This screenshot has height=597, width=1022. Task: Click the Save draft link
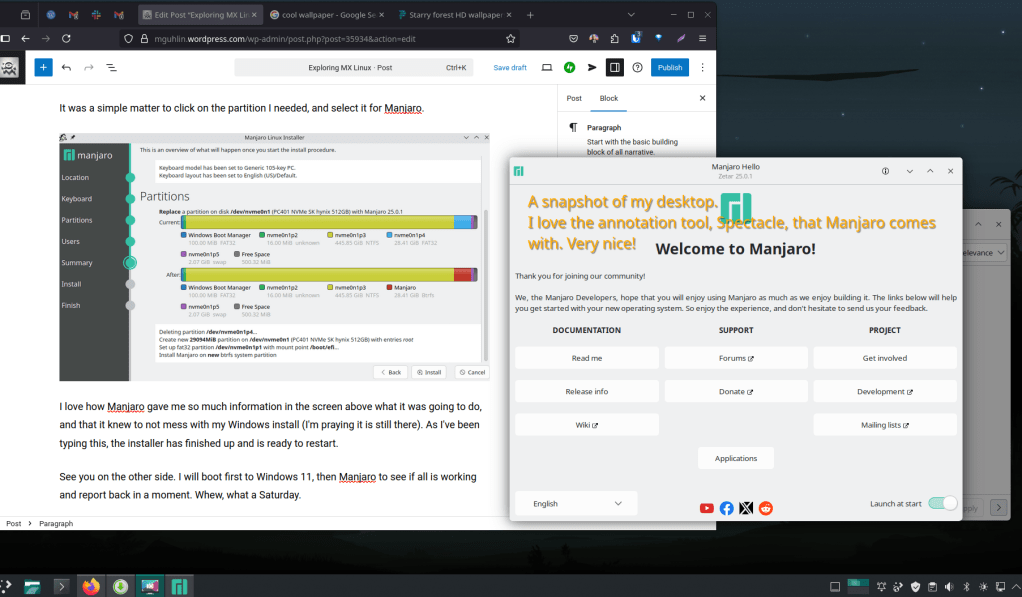tap(510, 67)
